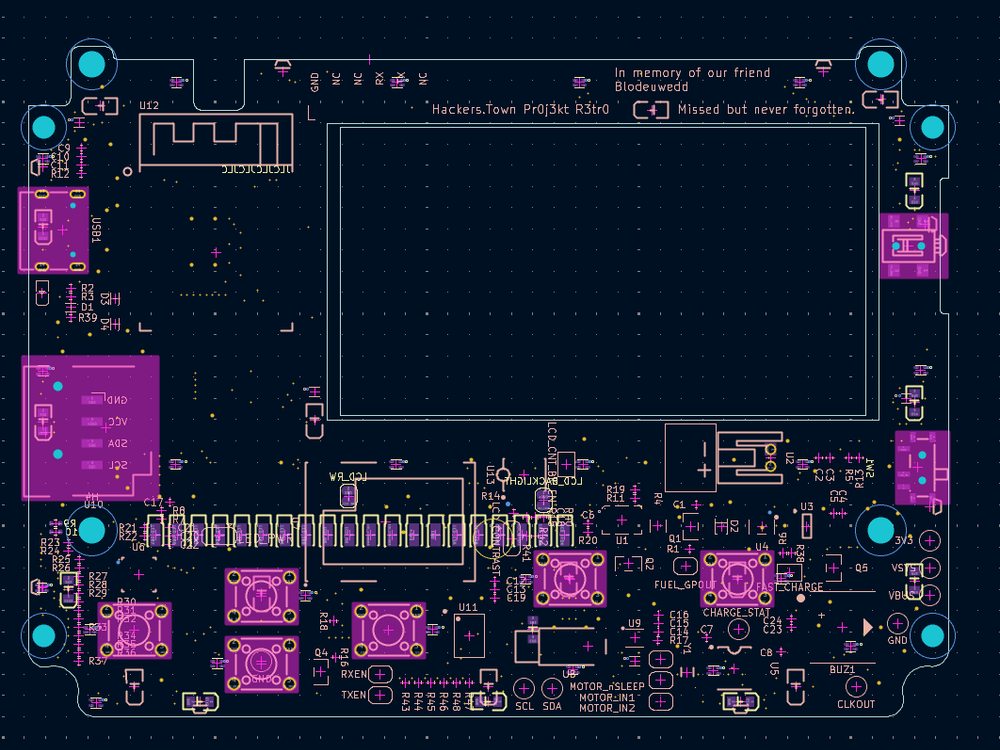Click the U11 footprint outline
Viewport: 1000px width, 750px height.
tap(470, 635)
